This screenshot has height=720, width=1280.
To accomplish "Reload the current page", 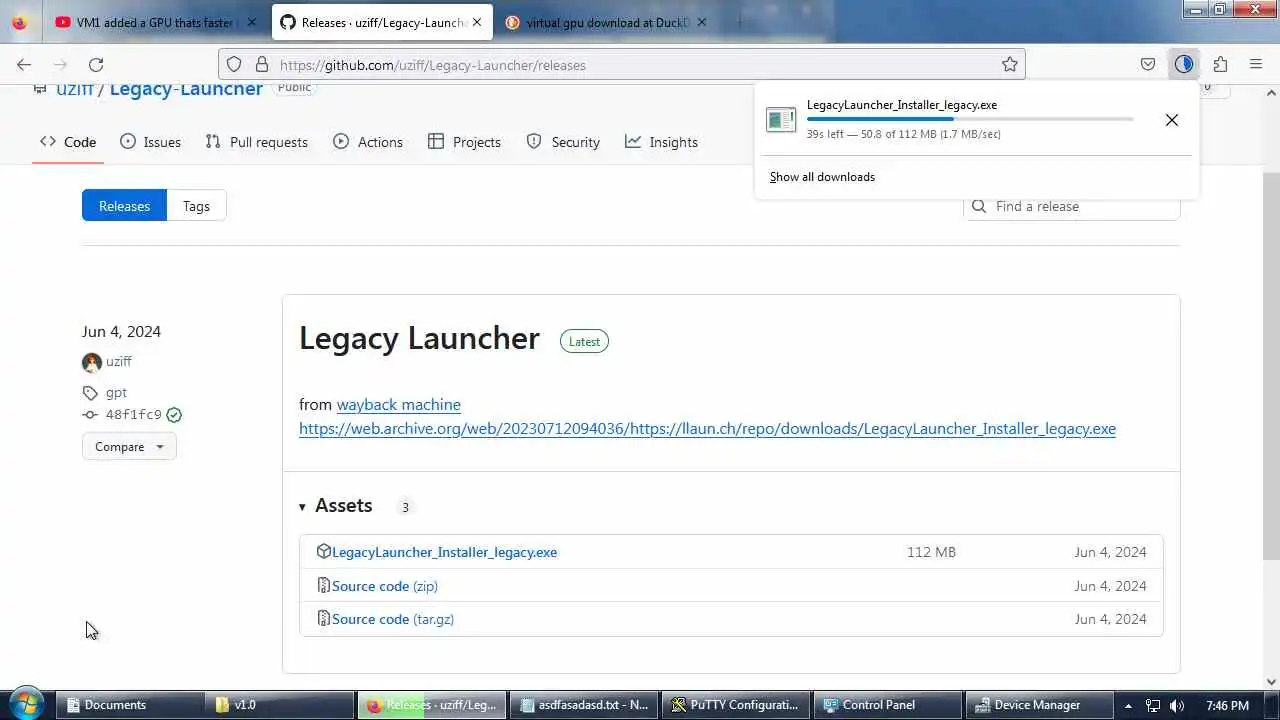I will click(x=96, y=65).
